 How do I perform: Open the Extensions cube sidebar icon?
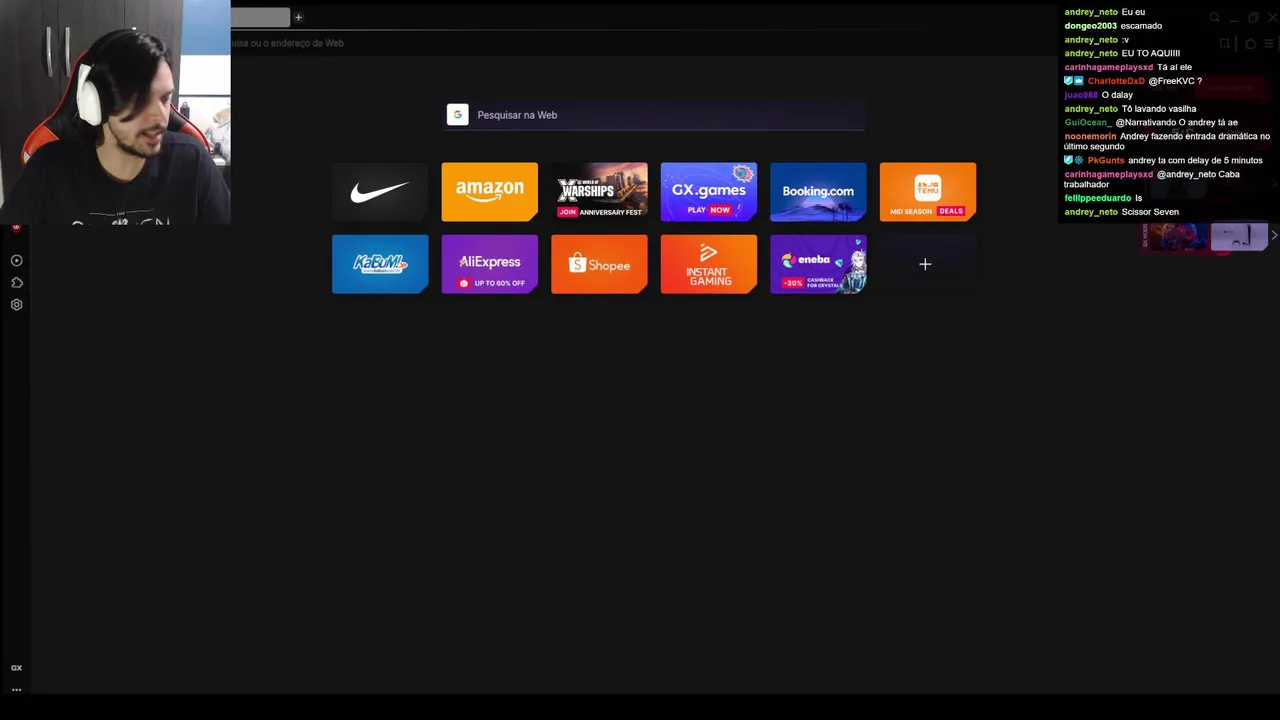(x=16, y=282)
